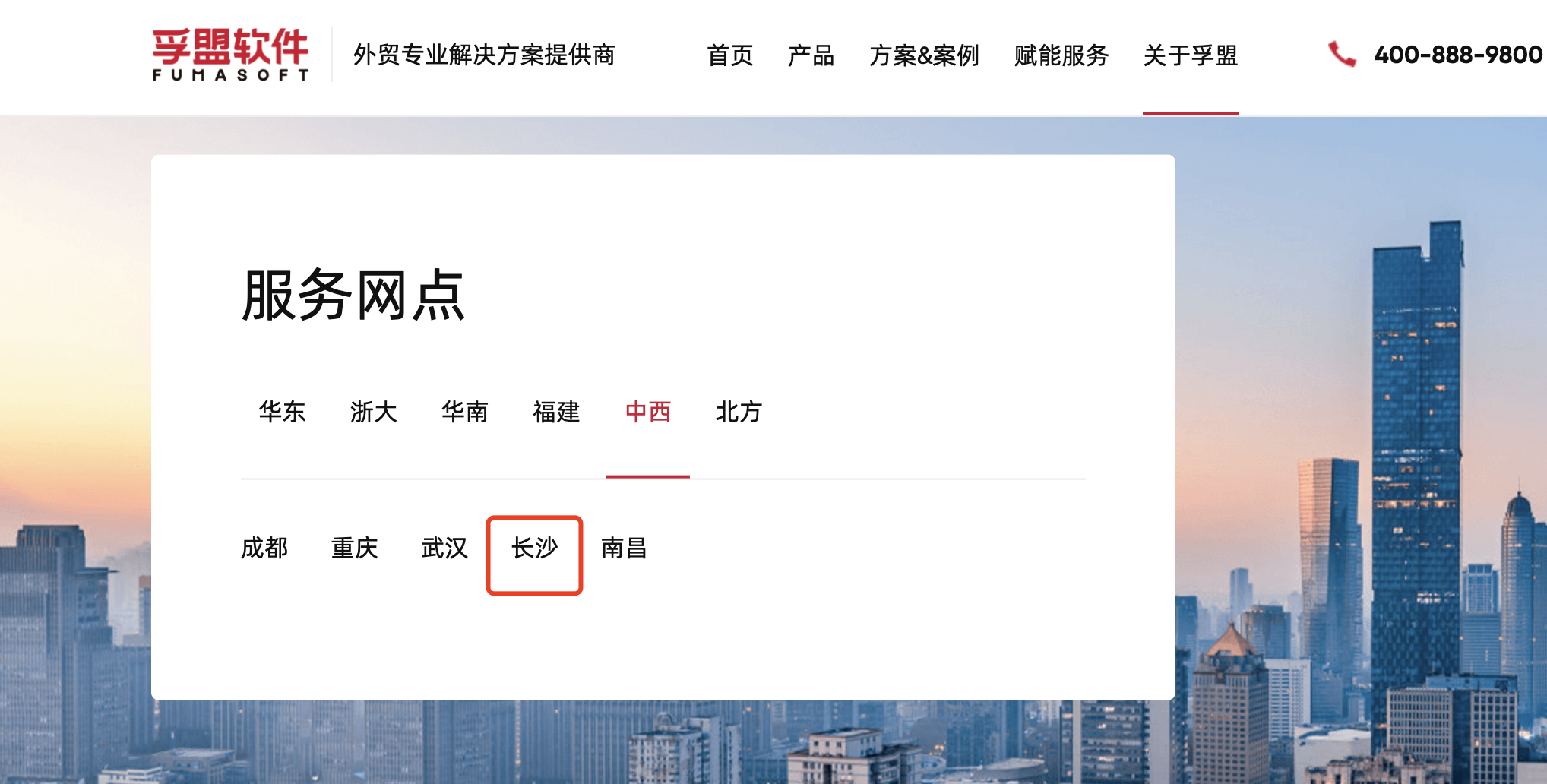The image size is (1547, 784).
Task: Open the 首页 navigation item
Action: click(x=729, y=55)
